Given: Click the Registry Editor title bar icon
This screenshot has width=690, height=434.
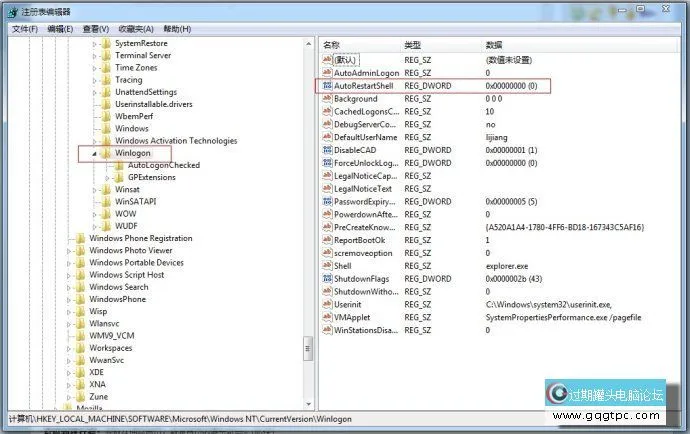Looking at the screenshot, I should [x=12, y=12].
